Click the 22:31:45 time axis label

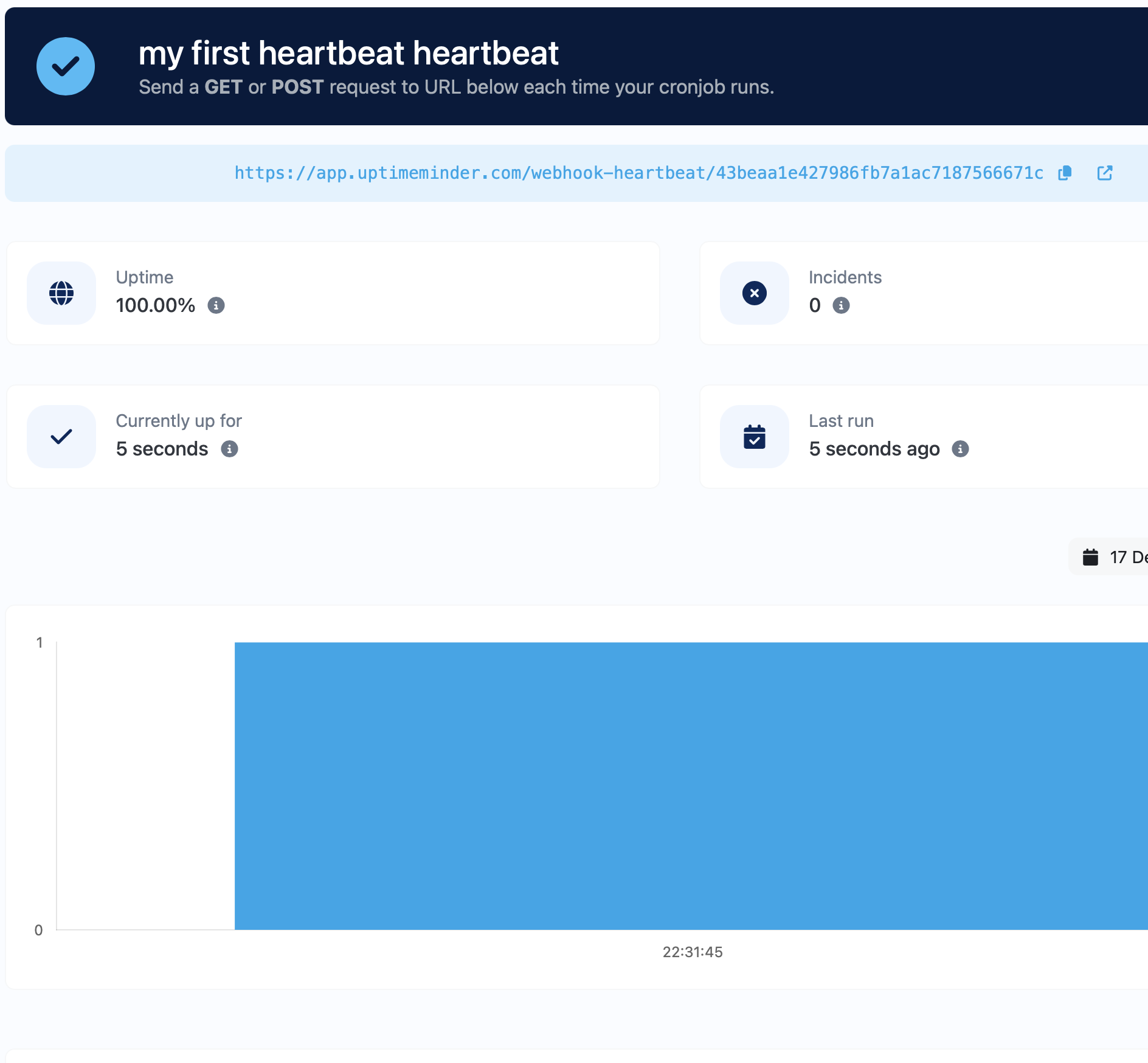(693, 952)
